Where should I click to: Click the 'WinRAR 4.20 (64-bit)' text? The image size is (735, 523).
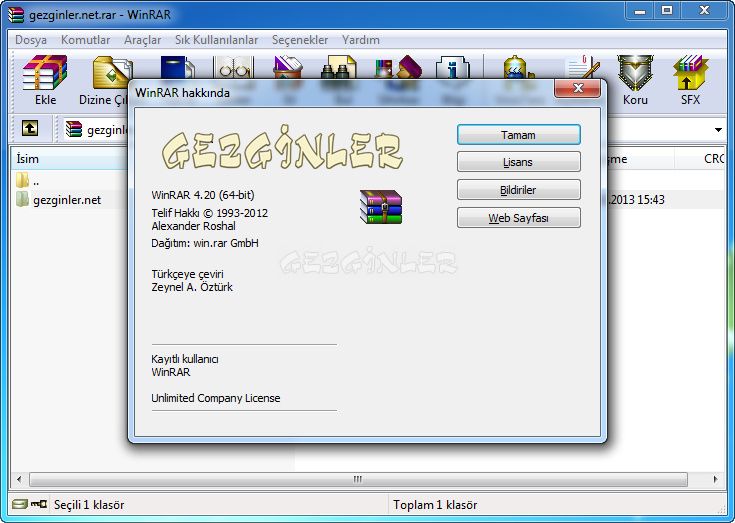tap(203, 195)
